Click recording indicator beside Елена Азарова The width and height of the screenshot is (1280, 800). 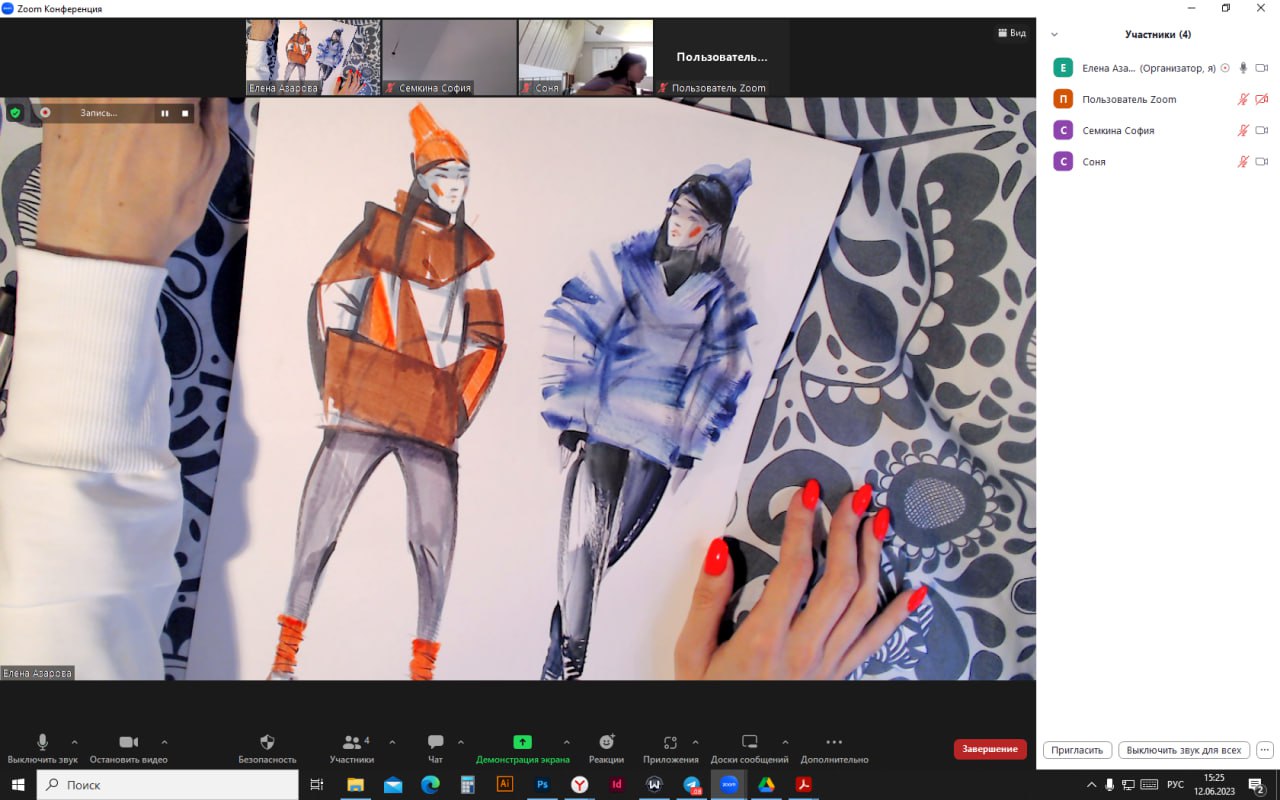point(1225,68)
